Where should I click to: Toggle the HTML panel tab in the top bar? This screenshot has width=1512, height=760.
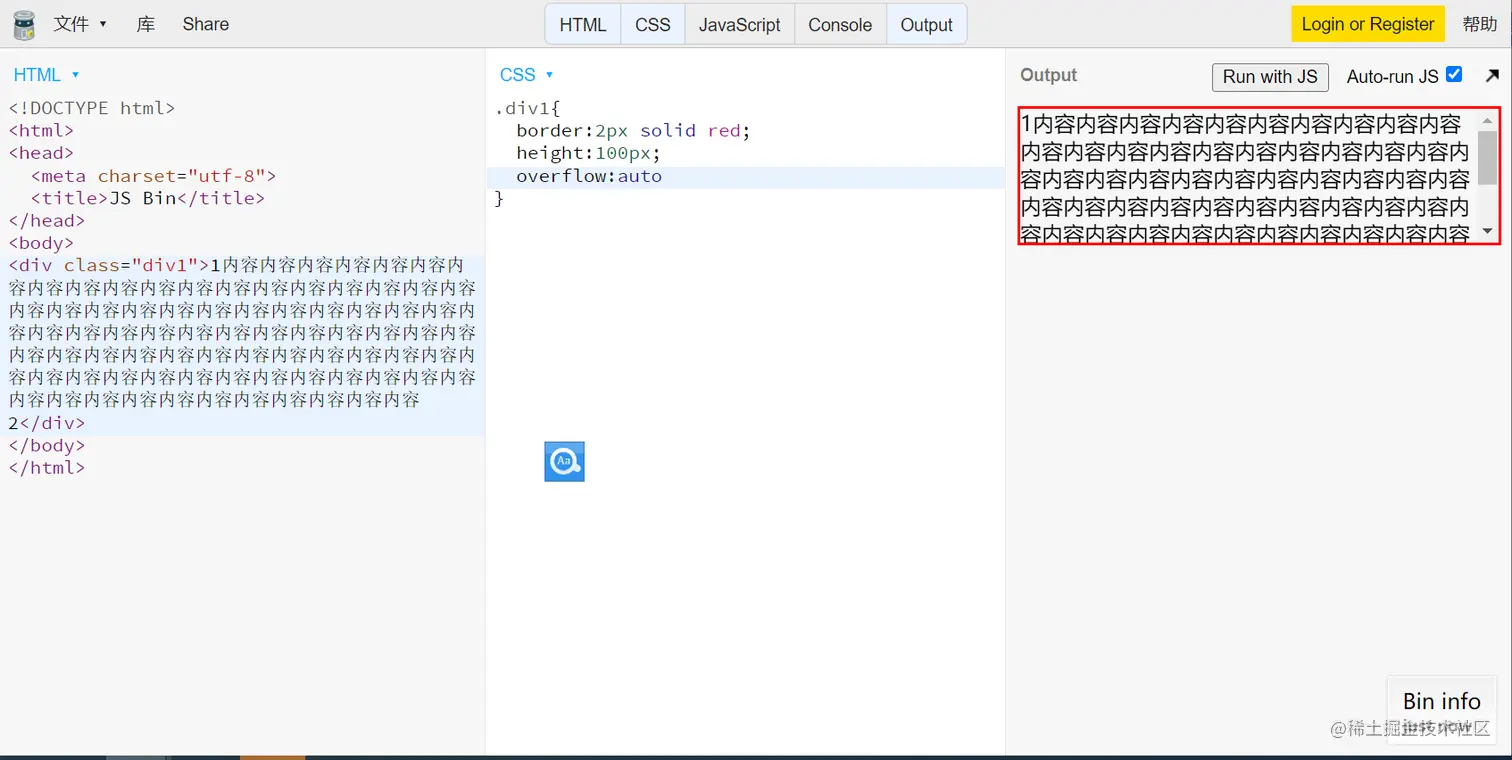[x=583, y=25]
